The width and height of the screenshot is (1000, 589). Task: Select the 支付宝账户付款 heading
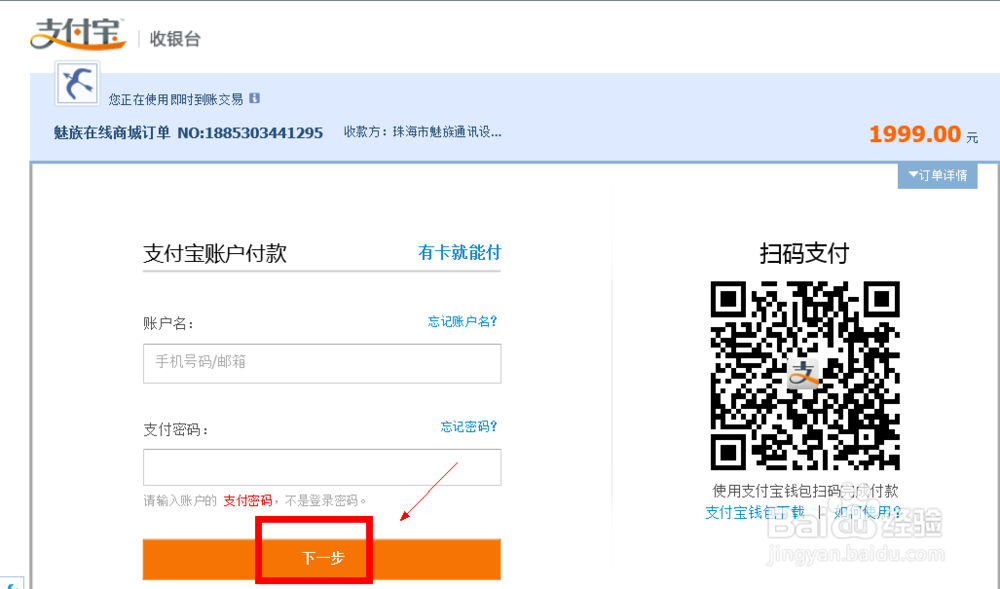[215, 253]
